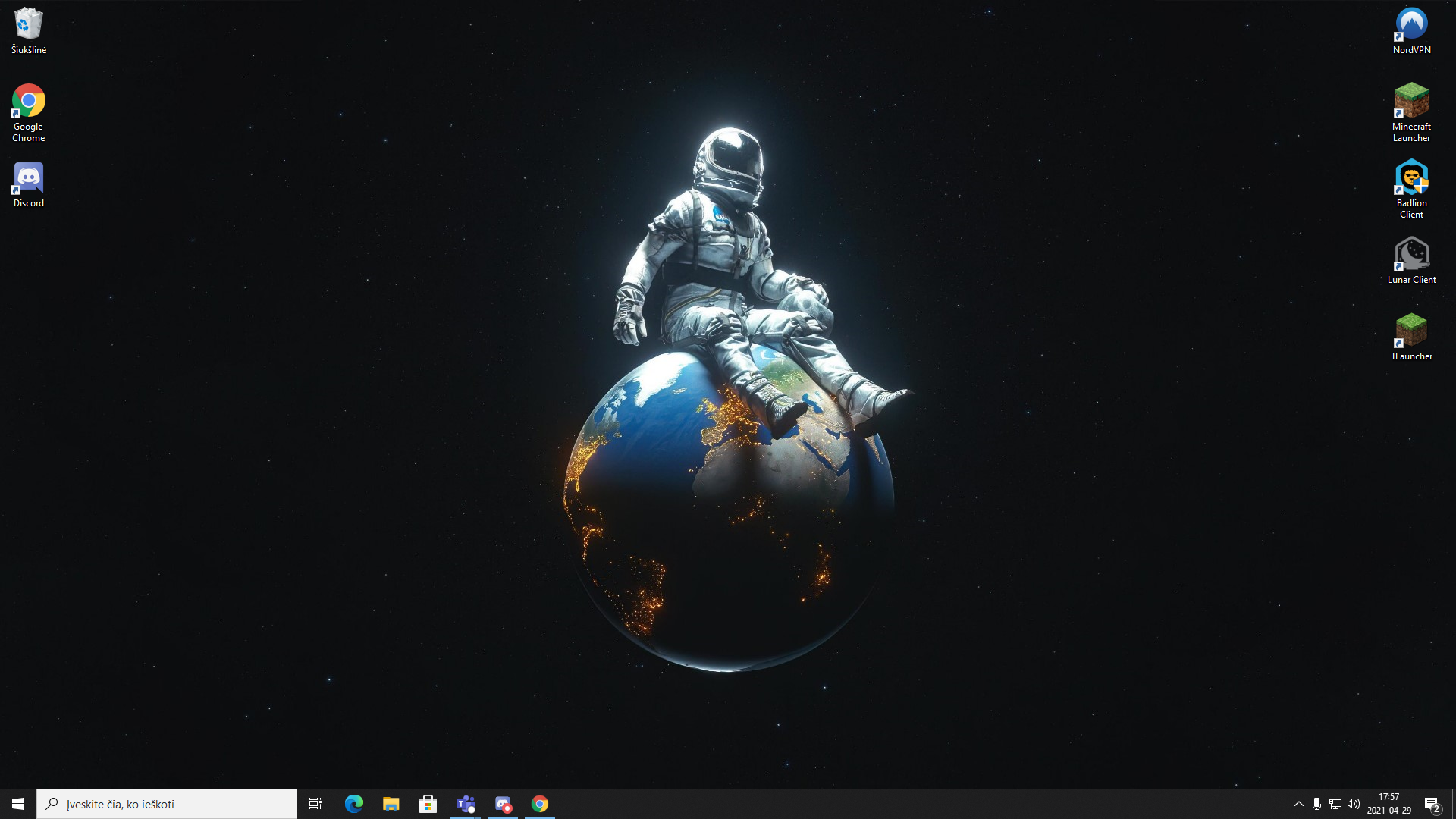Image resolution: width=1456 pixels, height=819 pixels.
Task: Switch to Microsoft Teams in taskbar
Action: pos(465,804)
